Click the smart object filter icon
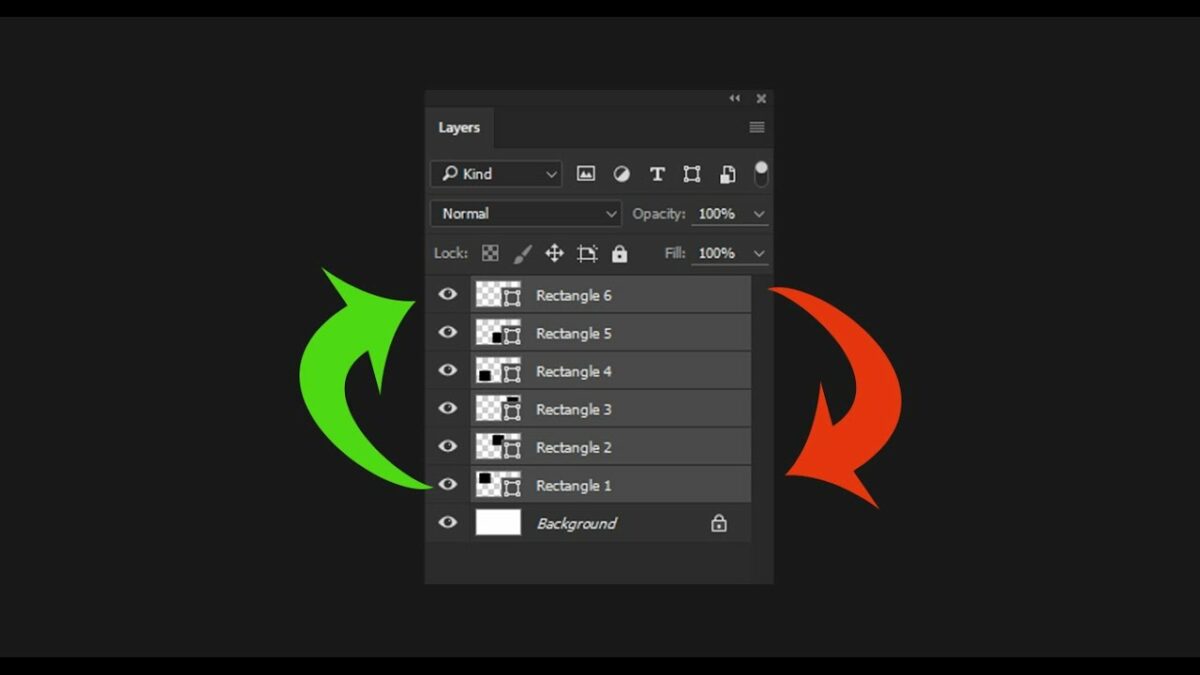The width and height of the screenshot is (1200, 675). pyautogui.click(x=728, y=174)
